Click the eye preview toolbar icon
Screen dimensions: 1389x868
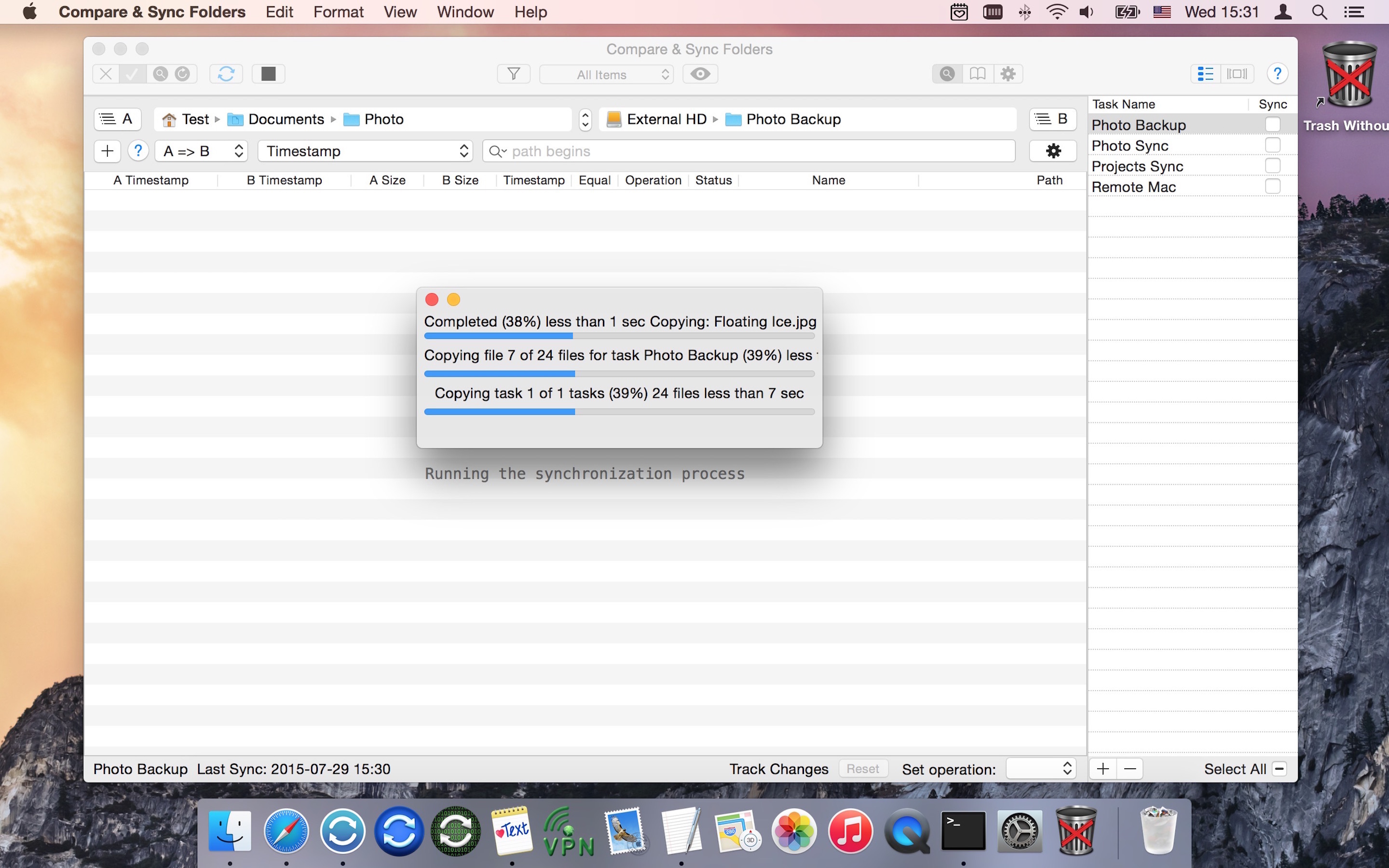(700, 74)
